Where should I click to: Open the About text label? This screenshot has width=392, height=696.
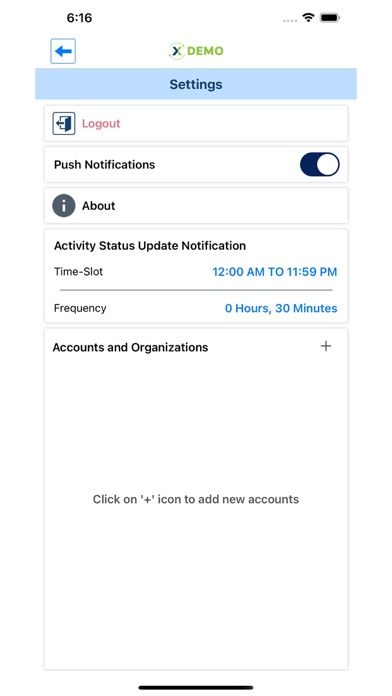click(x=99, y=206)
